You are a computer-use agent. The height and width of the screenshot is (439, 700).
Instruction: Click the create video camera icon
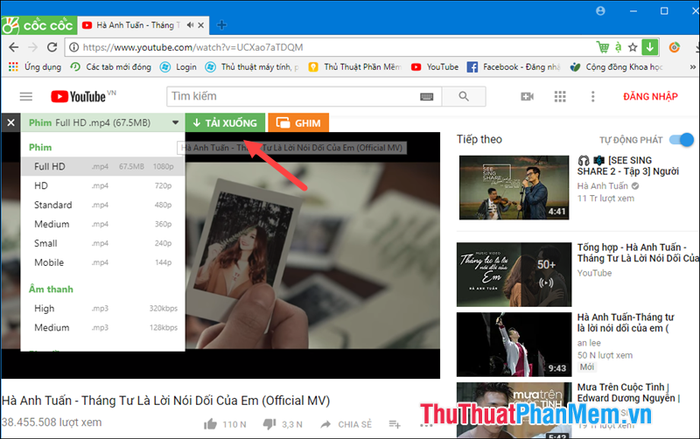click(x=527, y=96)
